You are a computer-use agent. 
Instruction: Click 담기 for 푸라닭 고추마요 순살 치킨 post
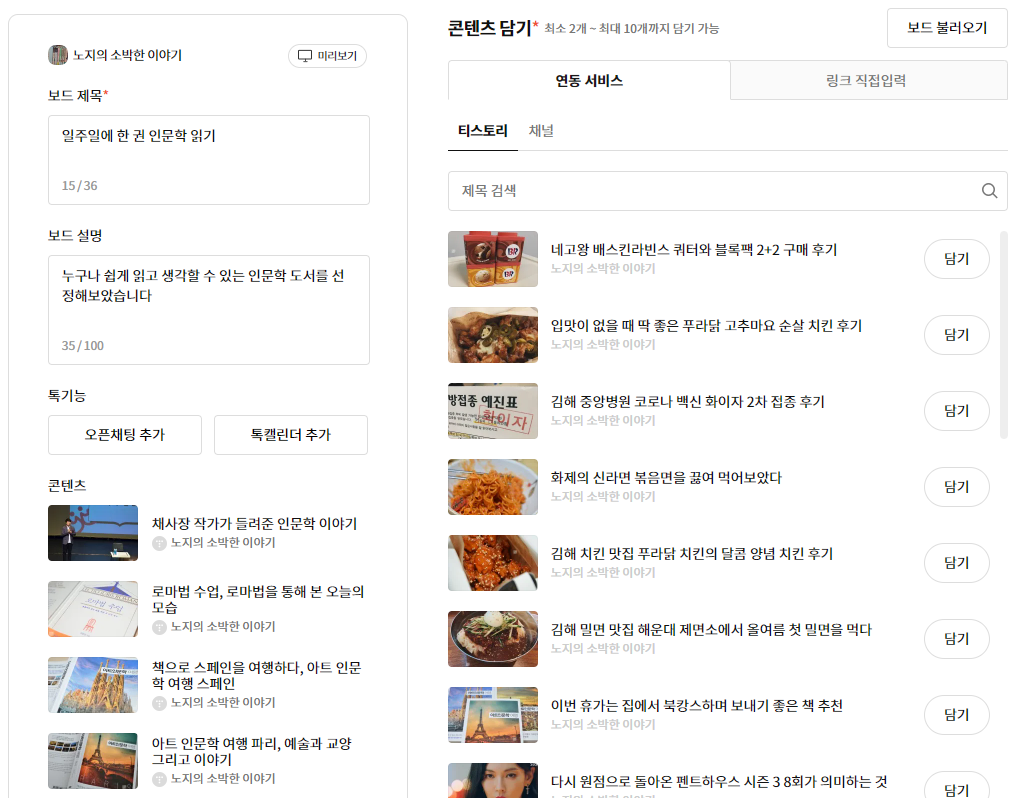point(956,335)
